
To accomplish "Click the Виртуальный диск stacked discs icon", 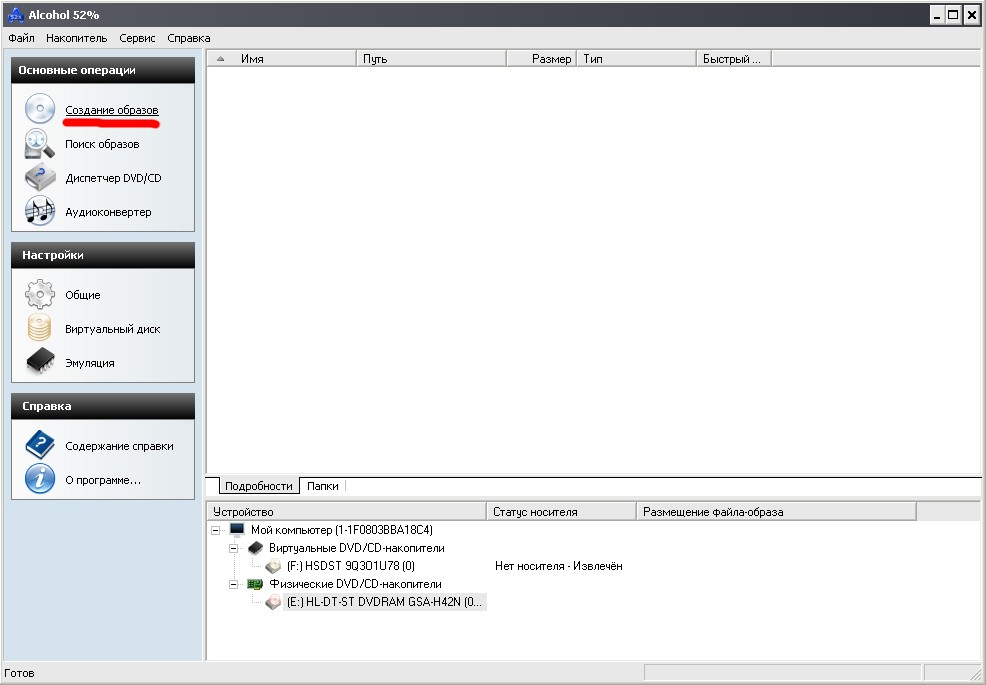I will [x=40, y=328].
